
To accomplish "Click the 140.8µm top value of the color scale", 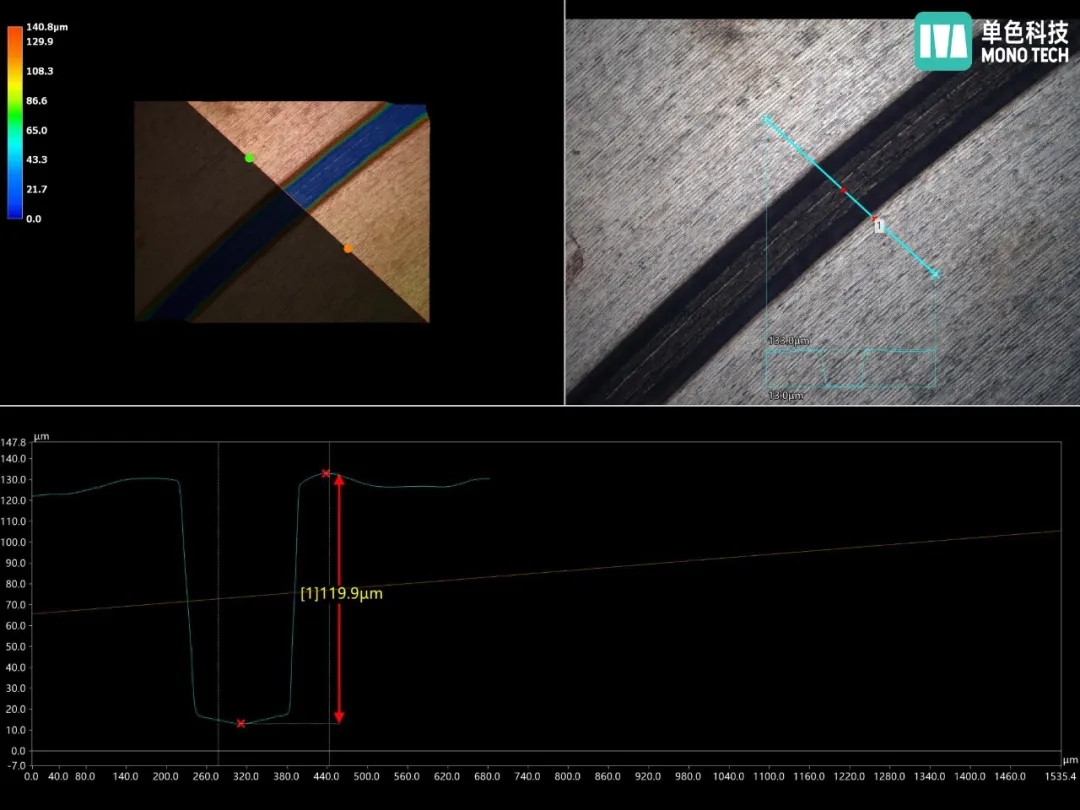I will tap(47, 27).
